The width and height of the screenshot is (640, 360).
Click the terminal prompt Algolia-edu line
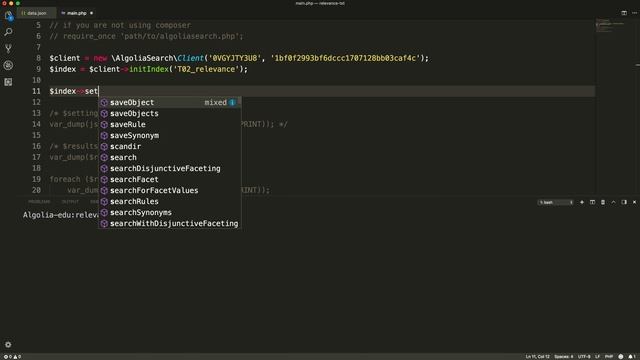pos(61,215)
